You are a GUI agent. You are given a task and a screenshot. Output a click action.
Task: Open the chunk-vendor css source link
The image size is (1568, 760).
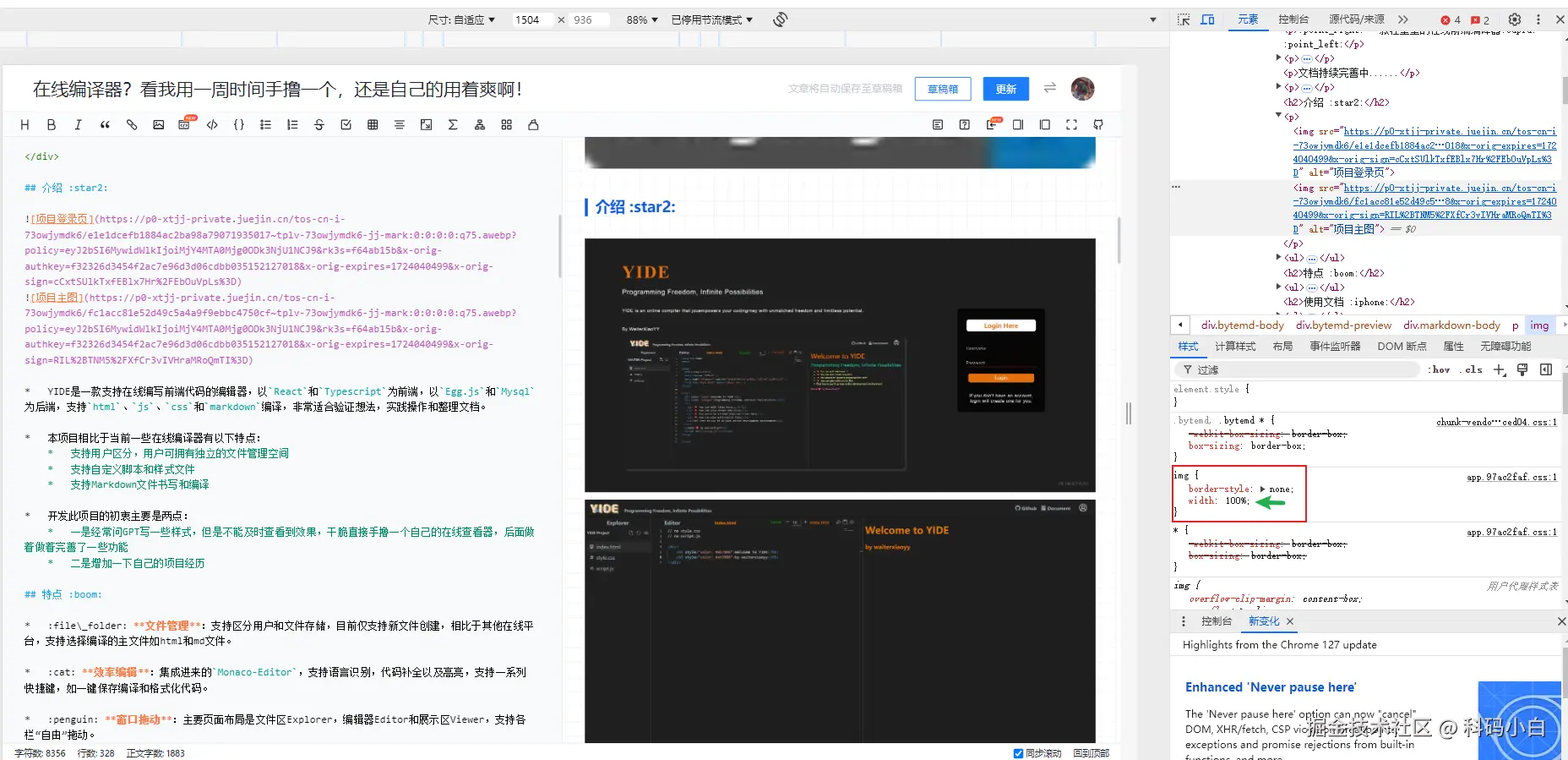point(1496,422)
